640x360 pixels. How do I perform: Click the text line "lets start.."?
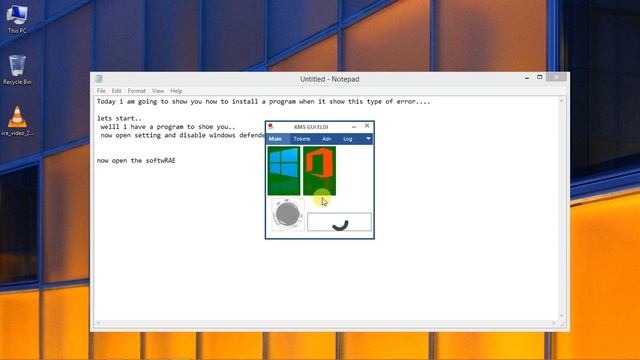[119, 118]
